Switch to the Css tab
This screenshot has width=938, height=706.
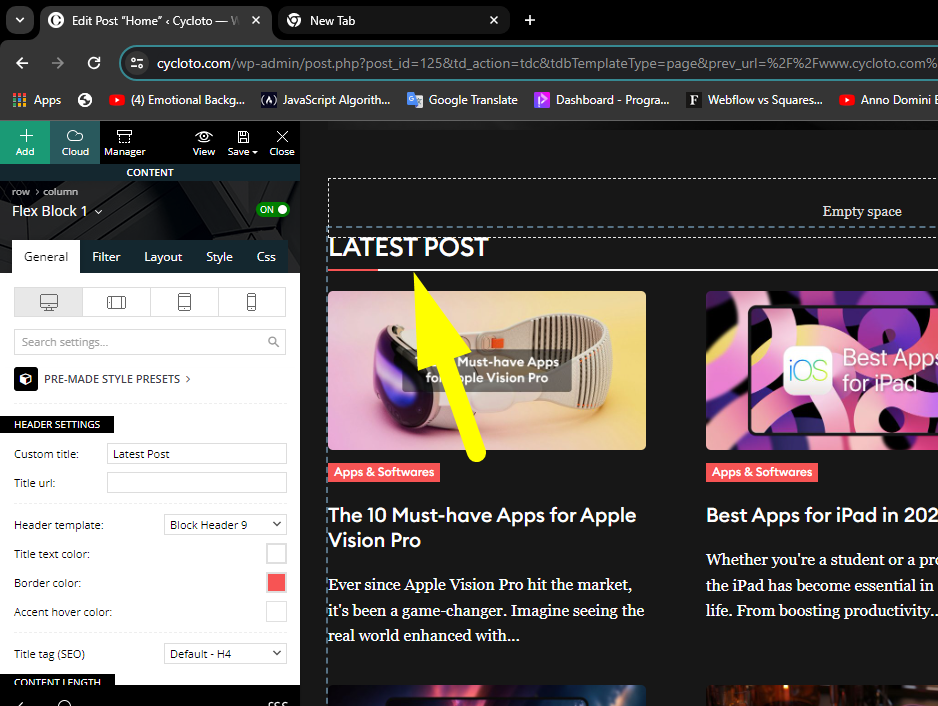point(266,257)
